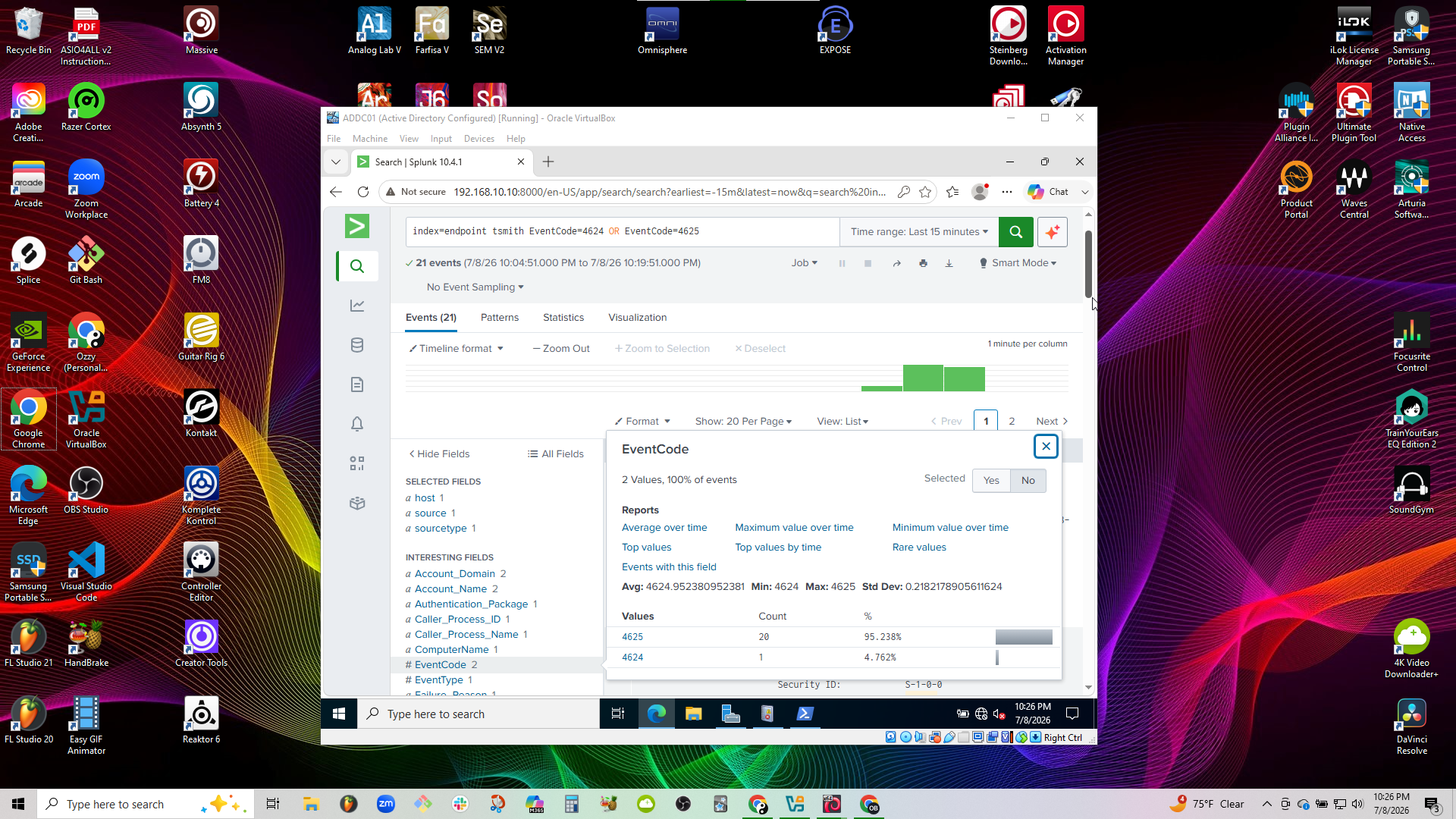
Task: Set EventCode Selected to Yes
Action: click(991, 481)
